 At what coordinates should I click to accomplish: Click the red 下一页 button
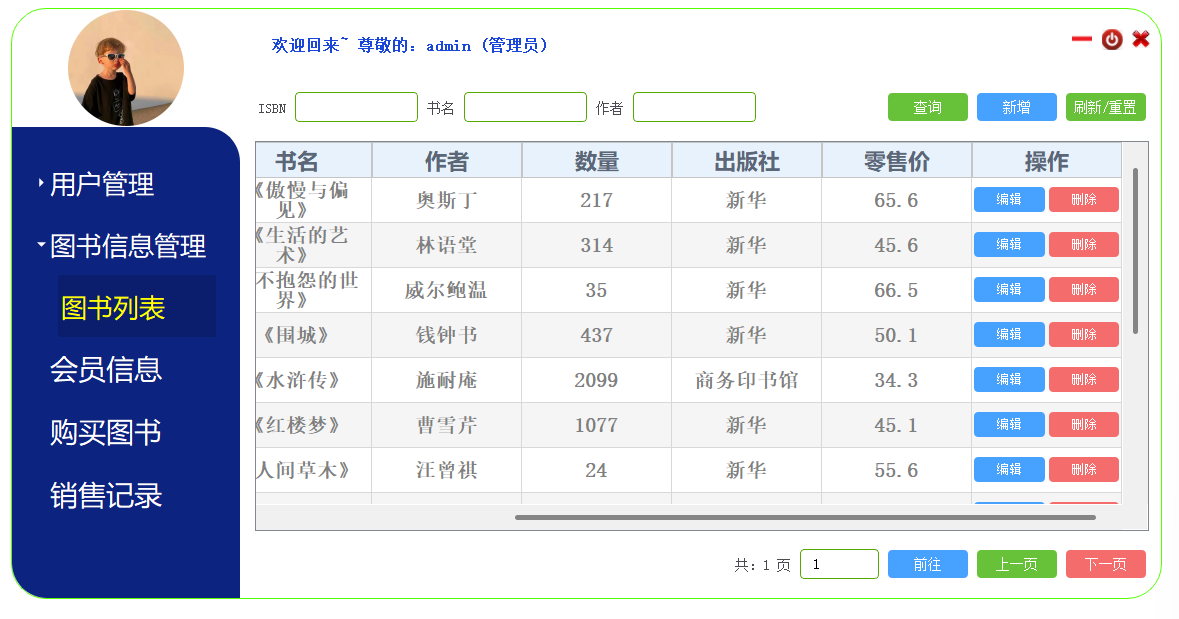pyautogui.click(x=1105, y=564)
